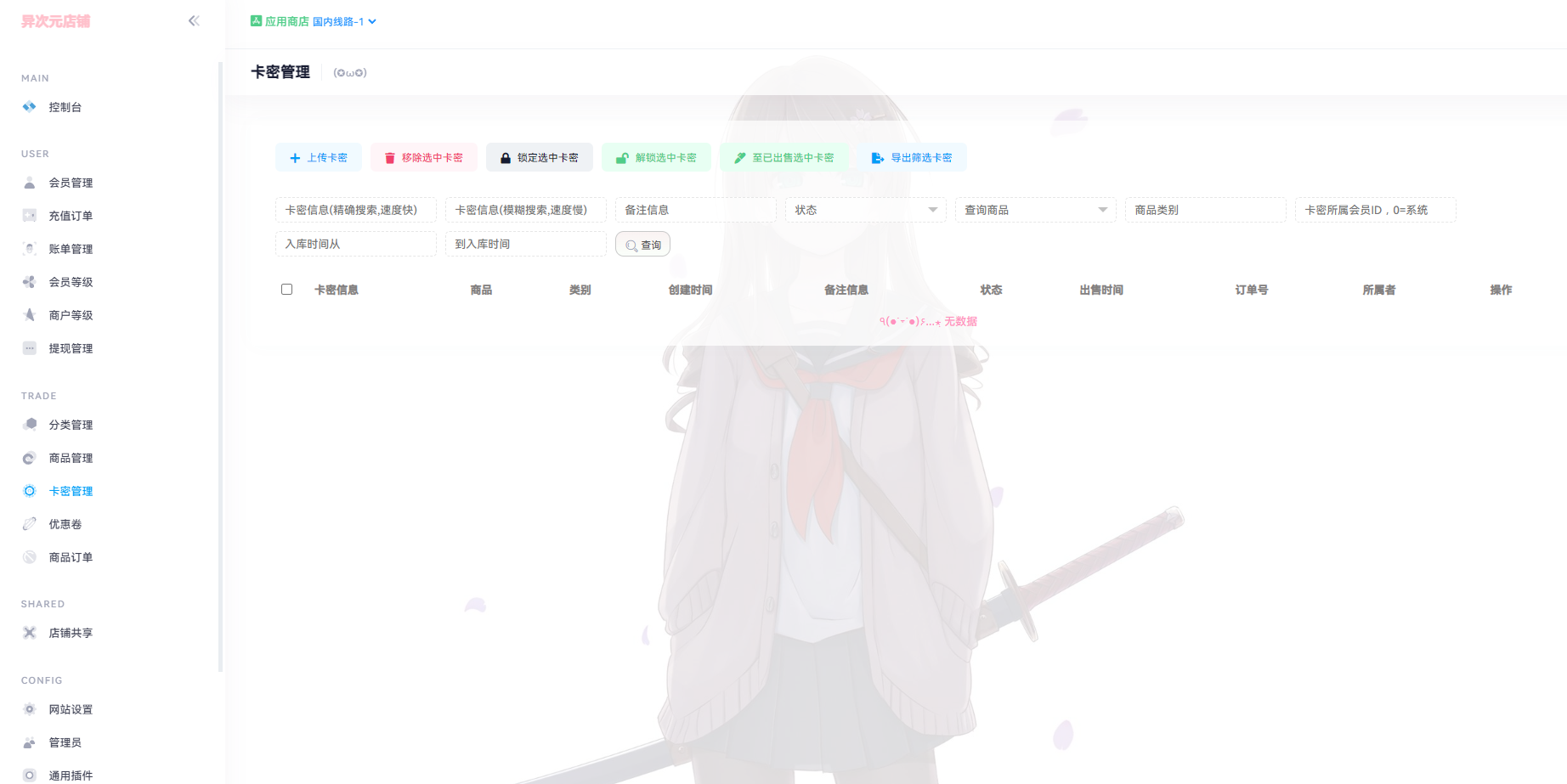This screenshot has height=784, width=1567.
Task: Open 提现管理 menu item
Action: pos(71,348)
